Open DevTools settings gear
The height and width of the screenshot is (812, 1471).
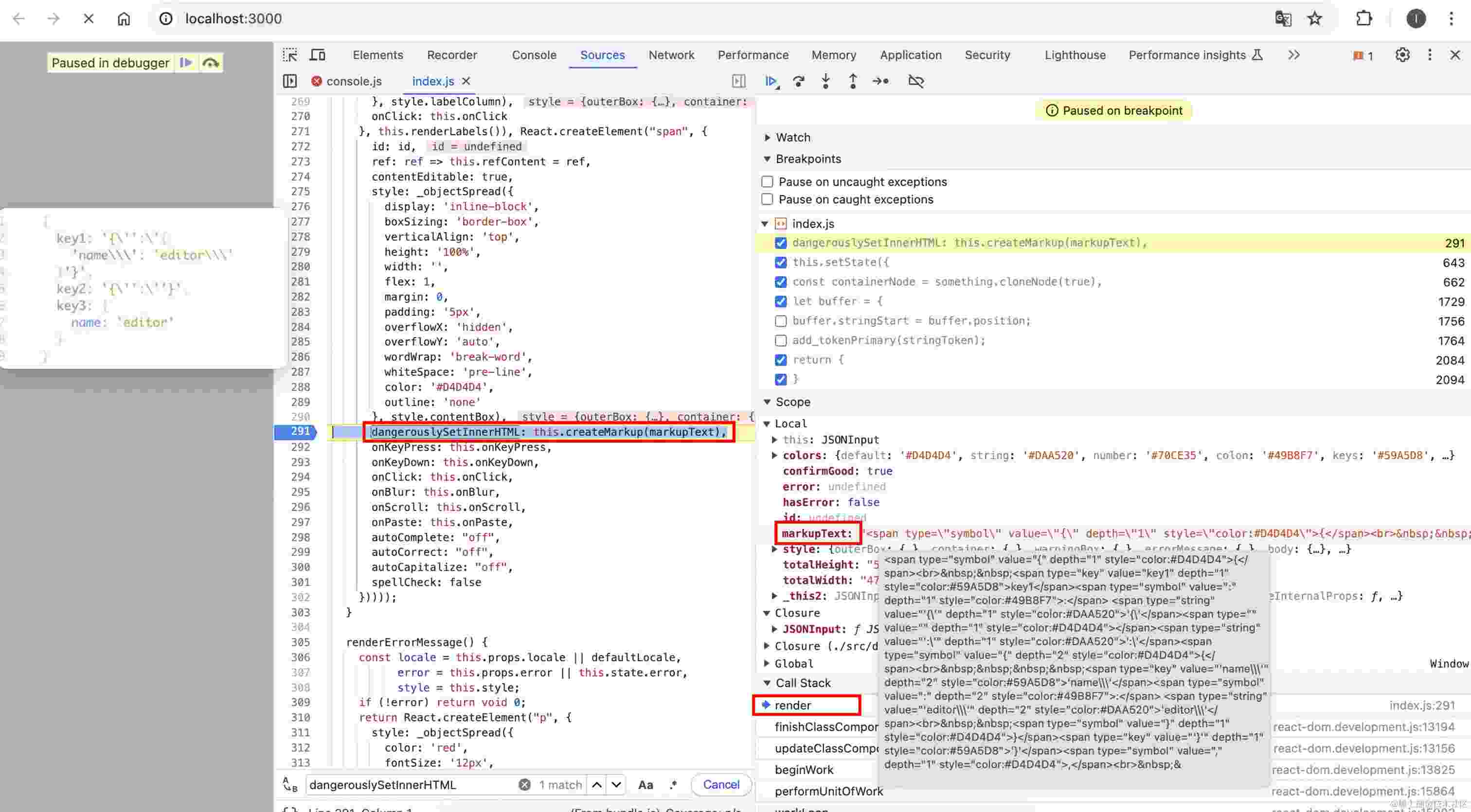click(x=1402, y=55)
